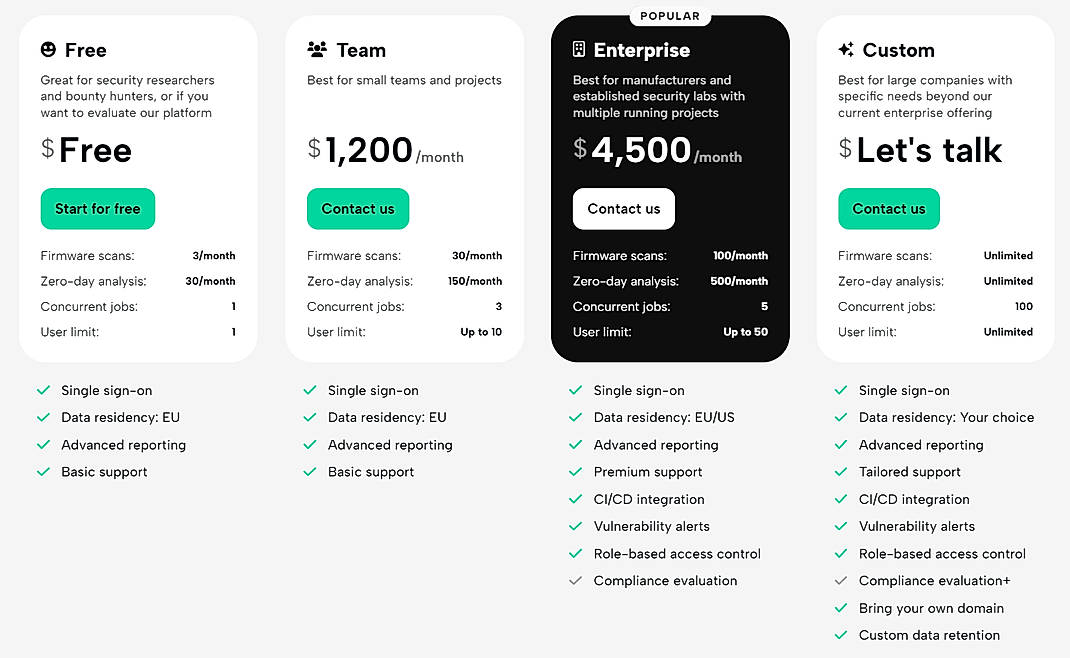The image size is (1070, 658).
Task: Click Contact us on the Team plan
Action: [x=358, y=209]
